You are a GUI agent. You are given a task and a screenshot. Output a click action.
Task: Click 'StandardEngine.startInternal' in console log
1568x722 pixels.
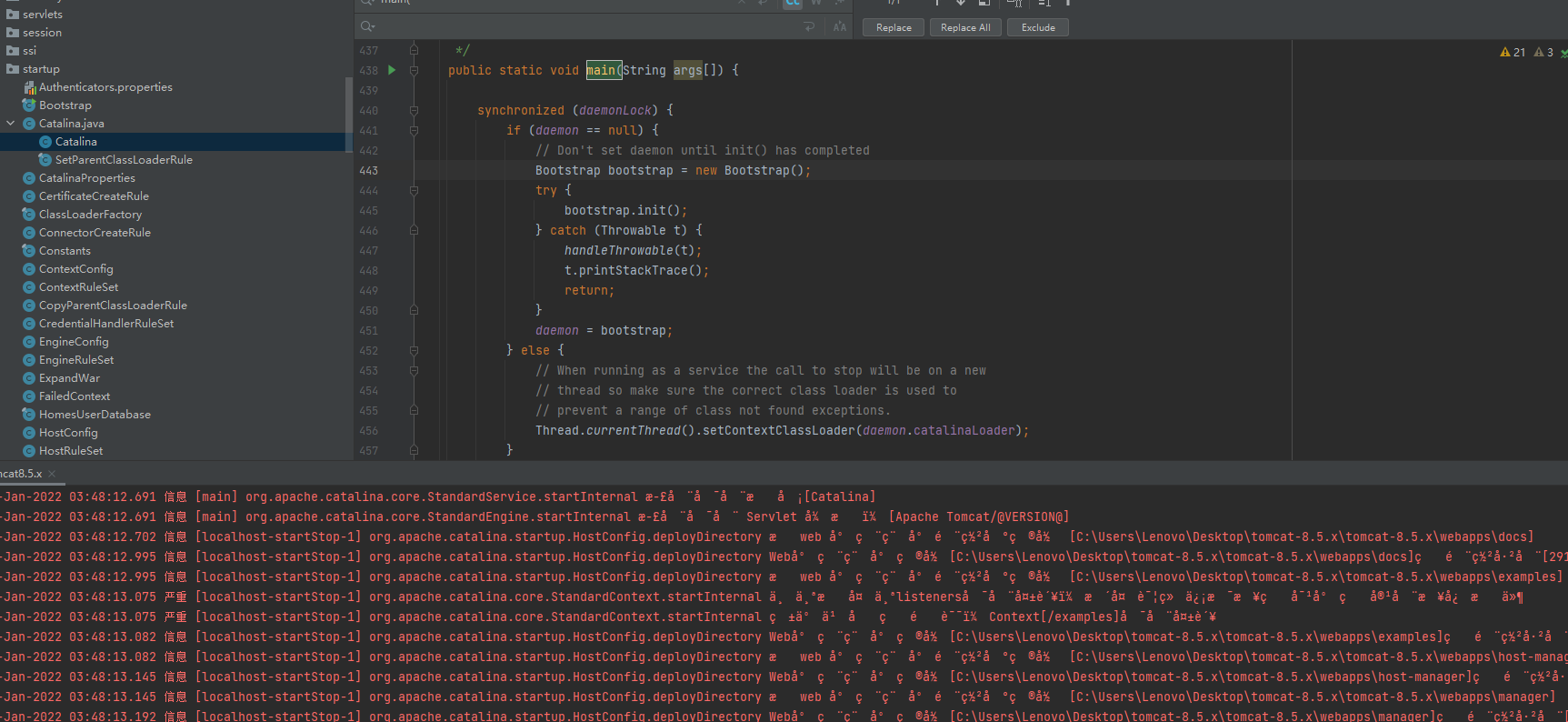point(529,516)
